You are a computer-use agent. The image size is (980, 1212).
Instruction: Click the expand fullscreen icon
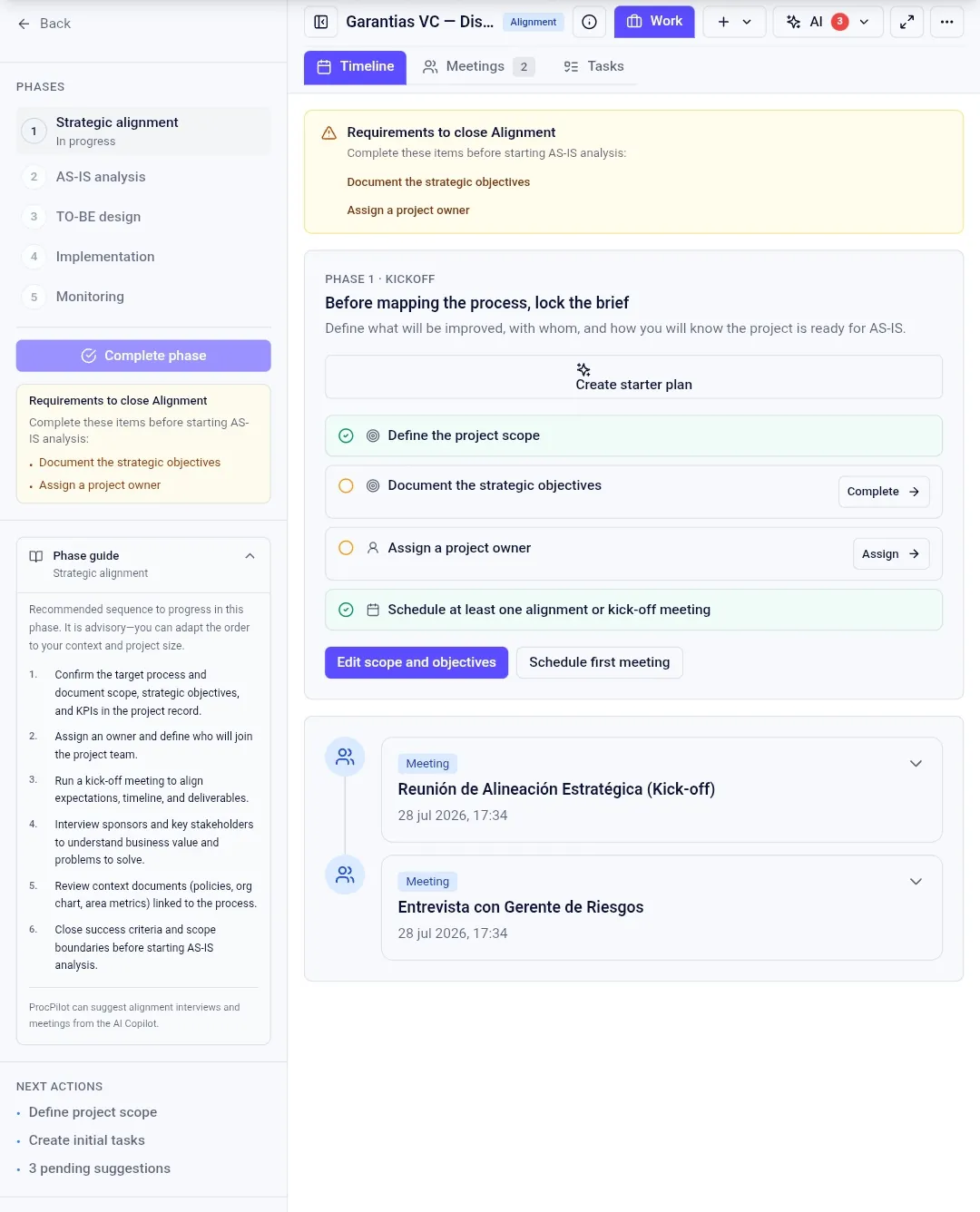click(x=907, y=22)
